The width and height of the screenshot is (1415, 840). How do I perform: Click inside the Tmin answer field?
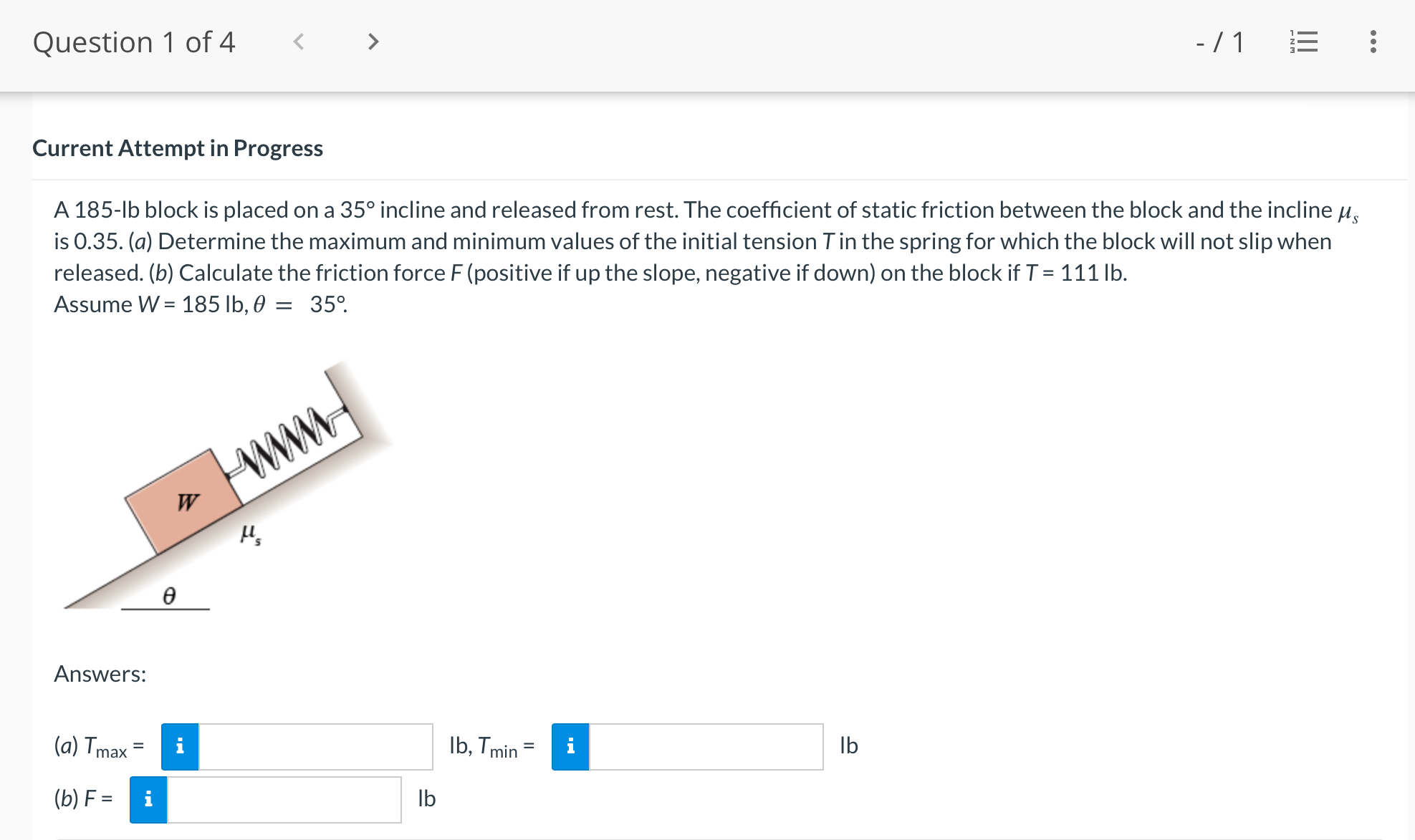point(706,745)
